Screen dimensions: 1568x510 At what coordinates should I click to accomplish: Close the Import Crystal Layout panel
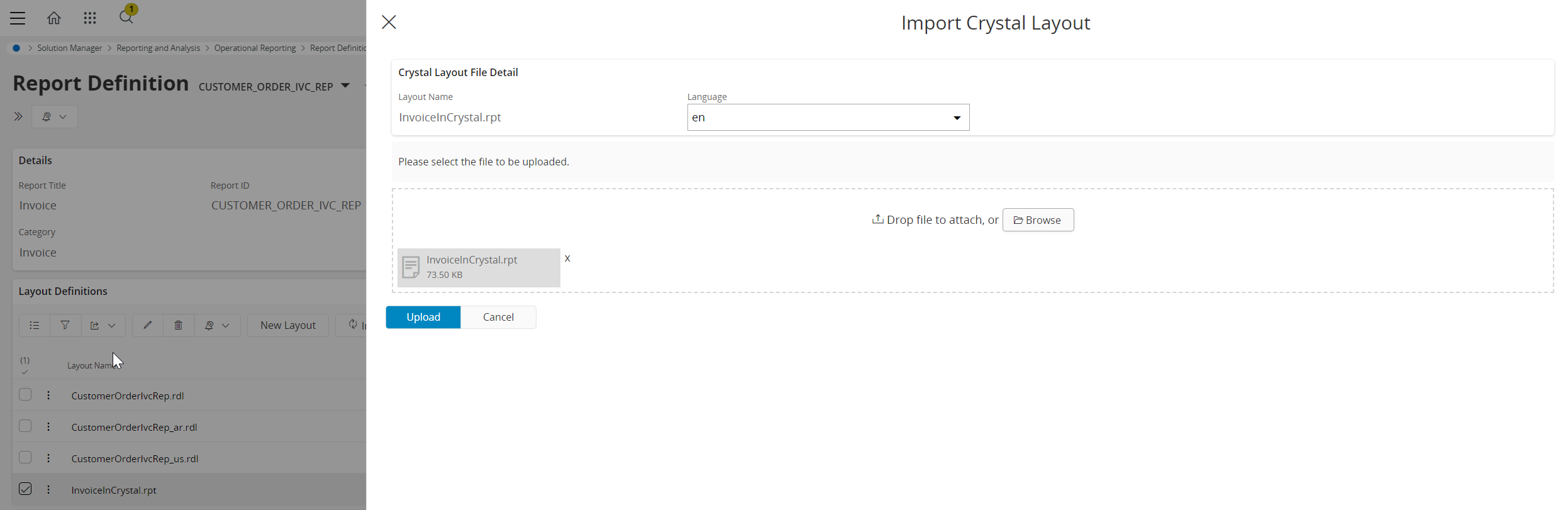(x=389, y=23)
